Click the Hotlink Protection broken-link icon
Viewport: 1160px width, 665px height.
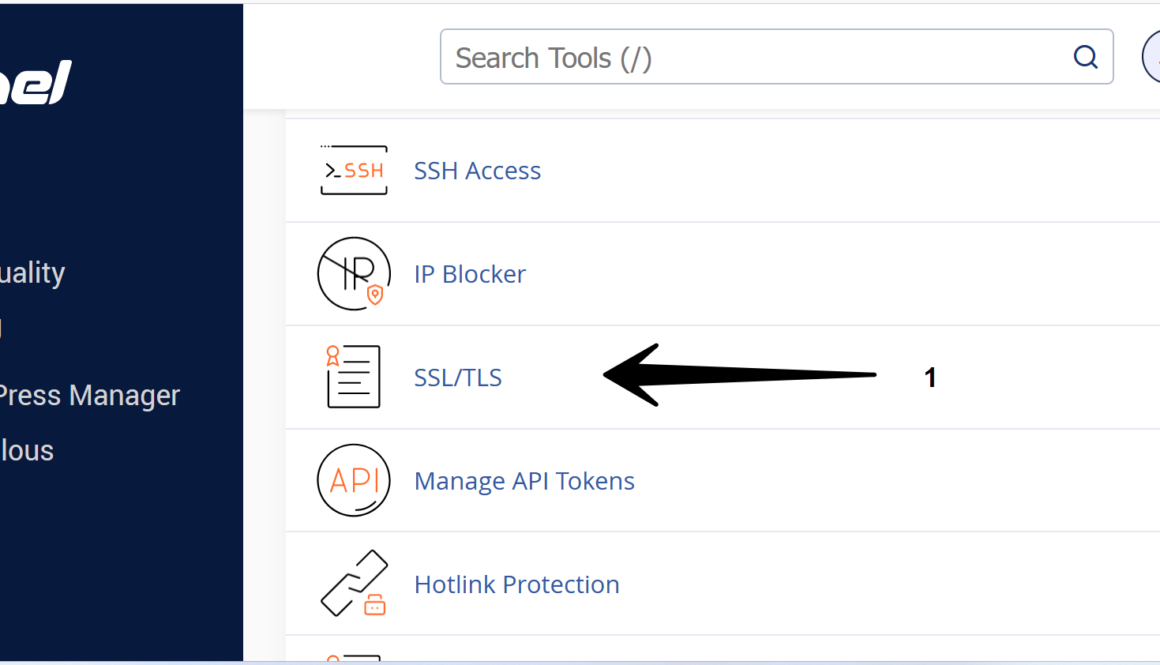[353, 584]
